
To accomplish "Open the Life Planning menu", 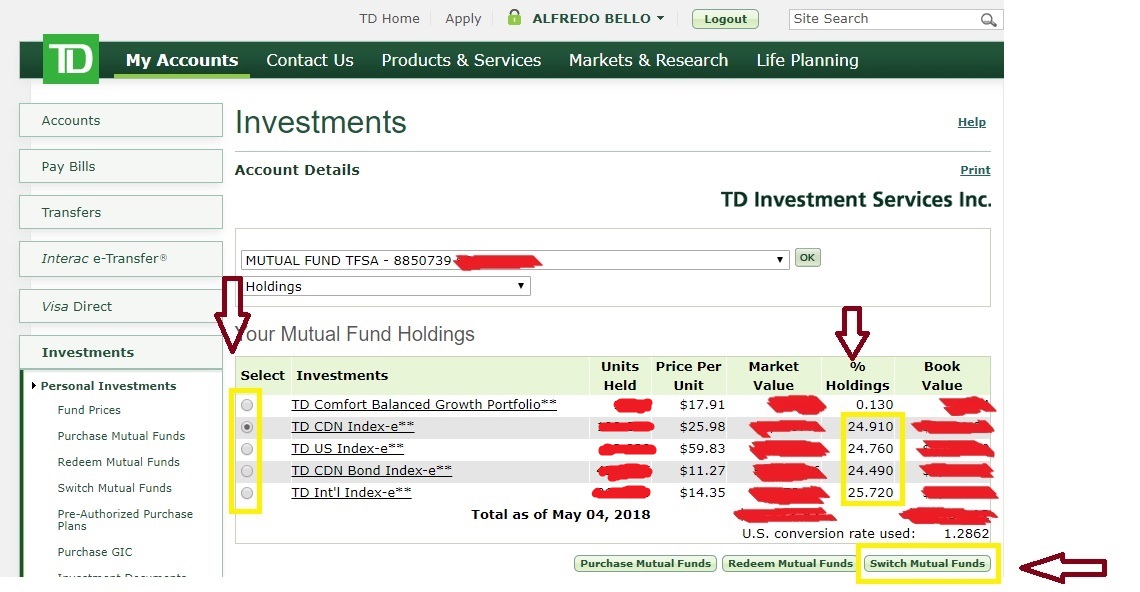I will (x=807, y=60).
